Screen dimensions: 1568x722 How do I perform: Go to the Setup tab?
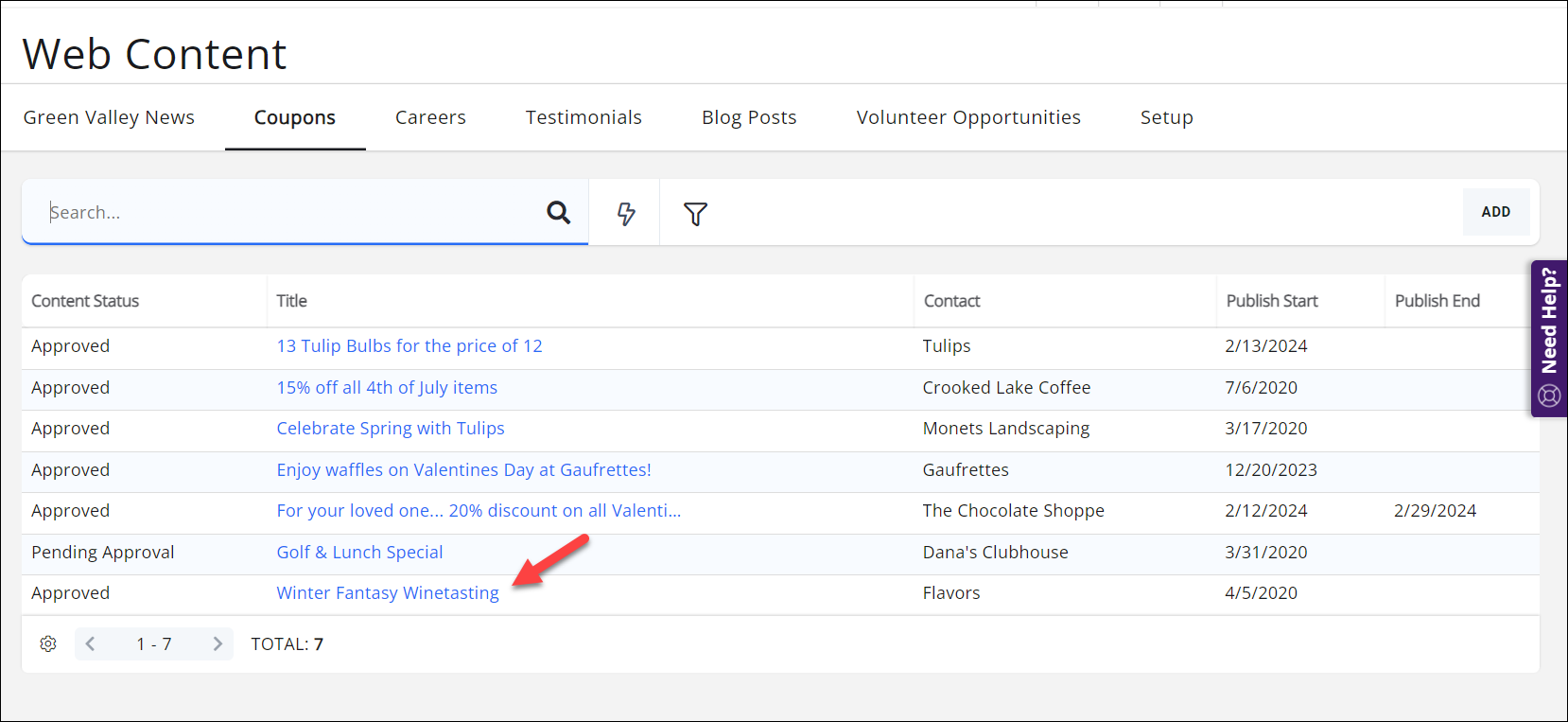(x=1166, y=117)
